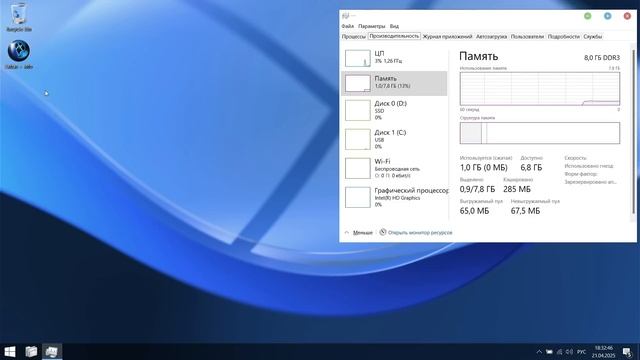The height and width of the screenshot is (360, 640).
Task: Click the 6,8 ГБ available value
Action: 531,167
